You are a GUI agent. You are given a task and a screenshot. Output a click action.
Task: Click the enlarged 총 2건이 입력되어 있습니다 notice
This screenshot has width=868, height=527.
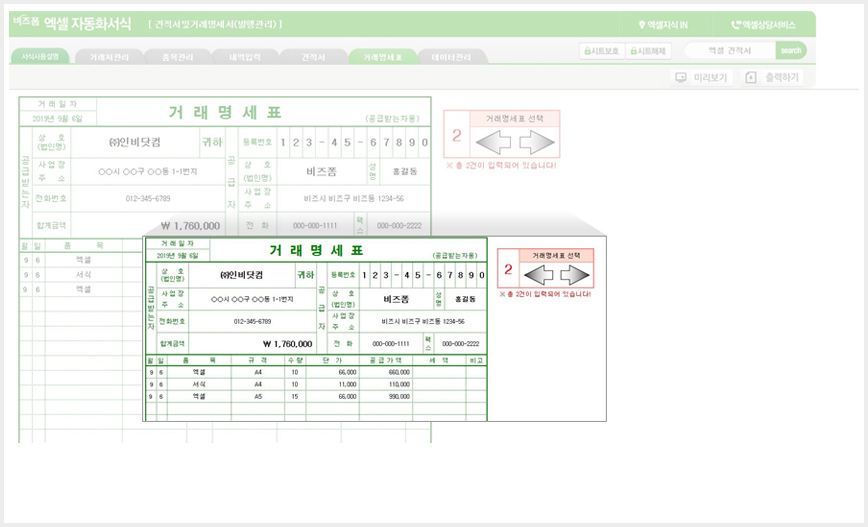pos(545,294)
